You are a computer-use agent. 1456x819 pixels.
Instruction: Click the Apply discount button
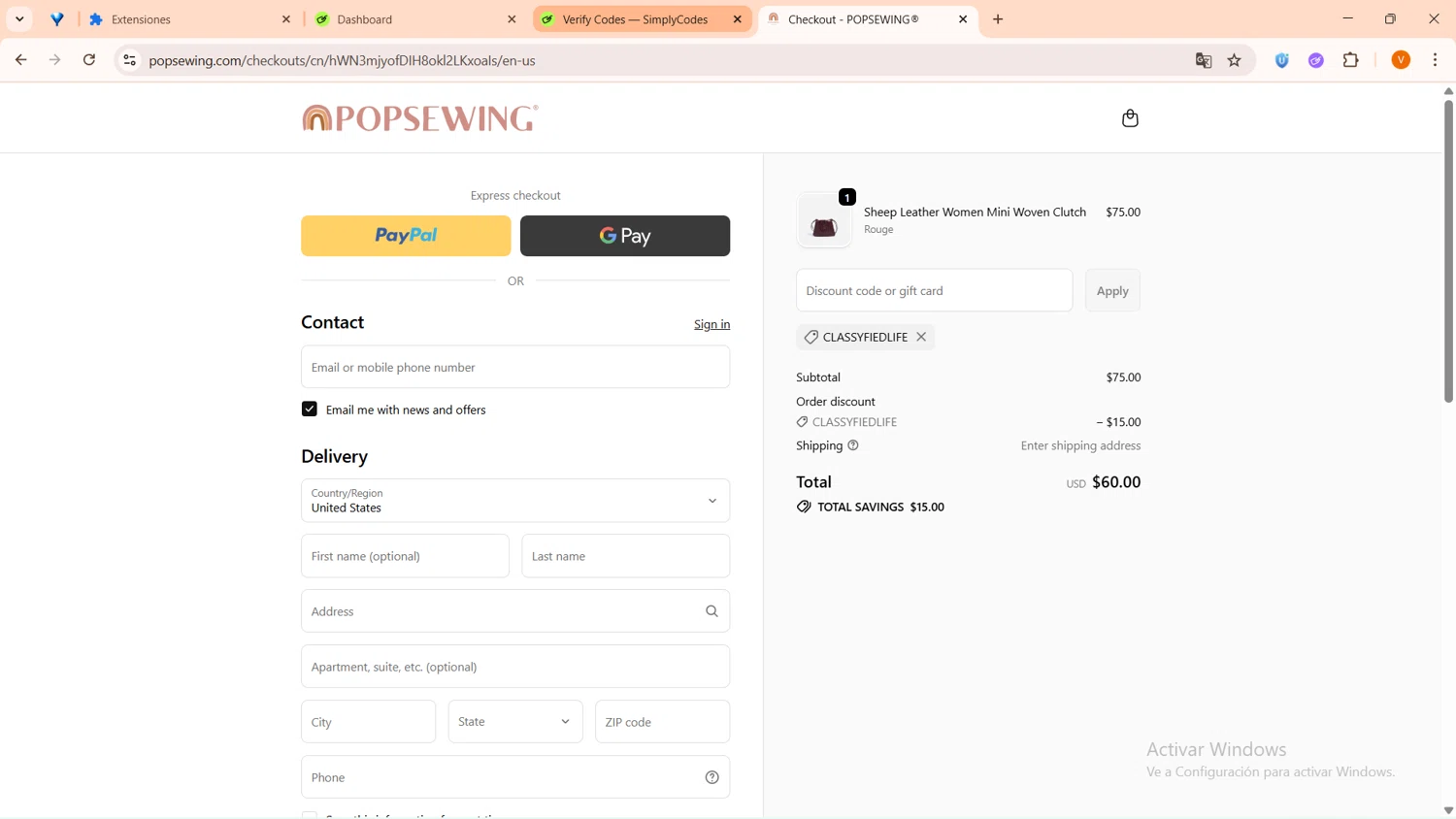pos(1112,290)
